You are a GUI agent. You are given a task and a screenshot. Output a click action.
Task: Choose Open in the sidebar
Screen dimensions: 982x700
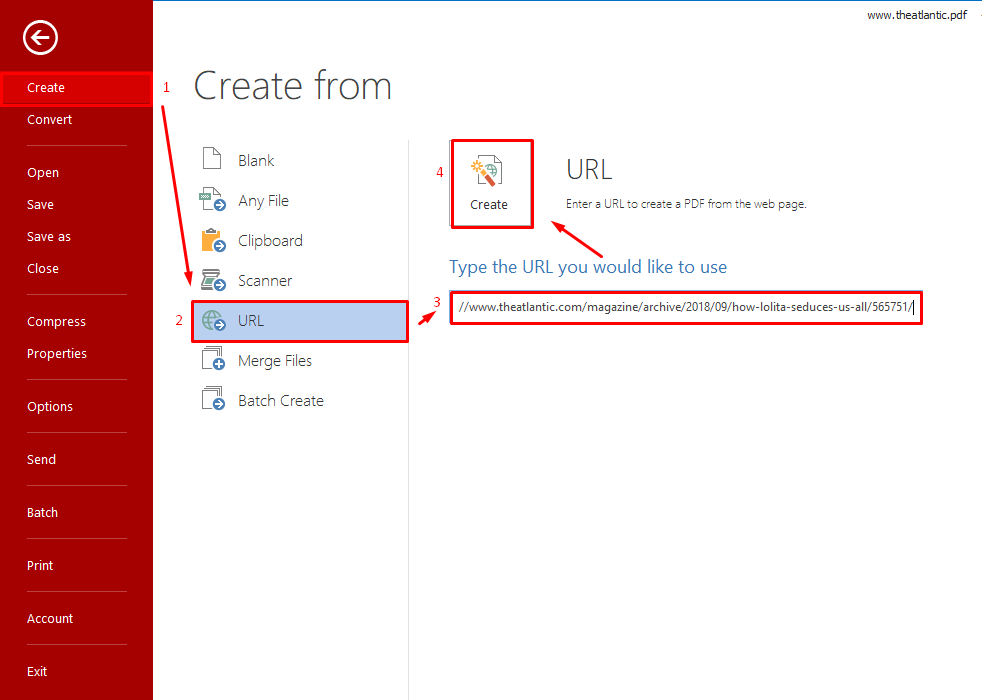[43, 173]
